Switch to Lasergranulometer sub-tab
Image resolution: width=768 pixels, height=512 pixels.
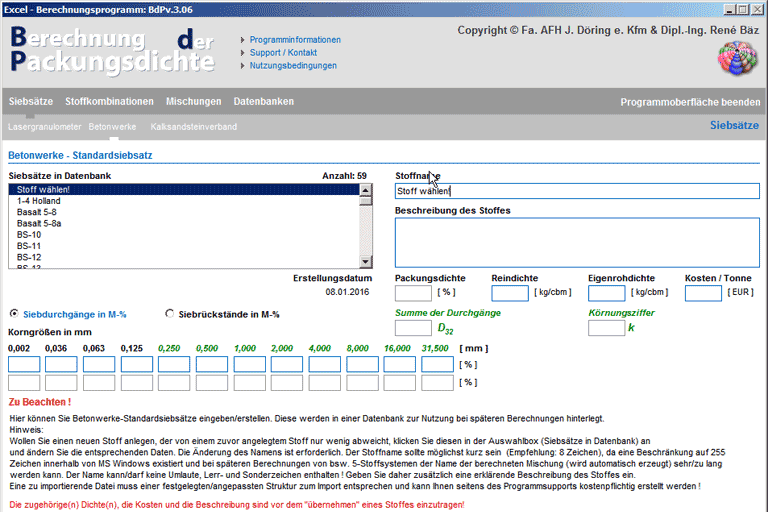point(45,127)
